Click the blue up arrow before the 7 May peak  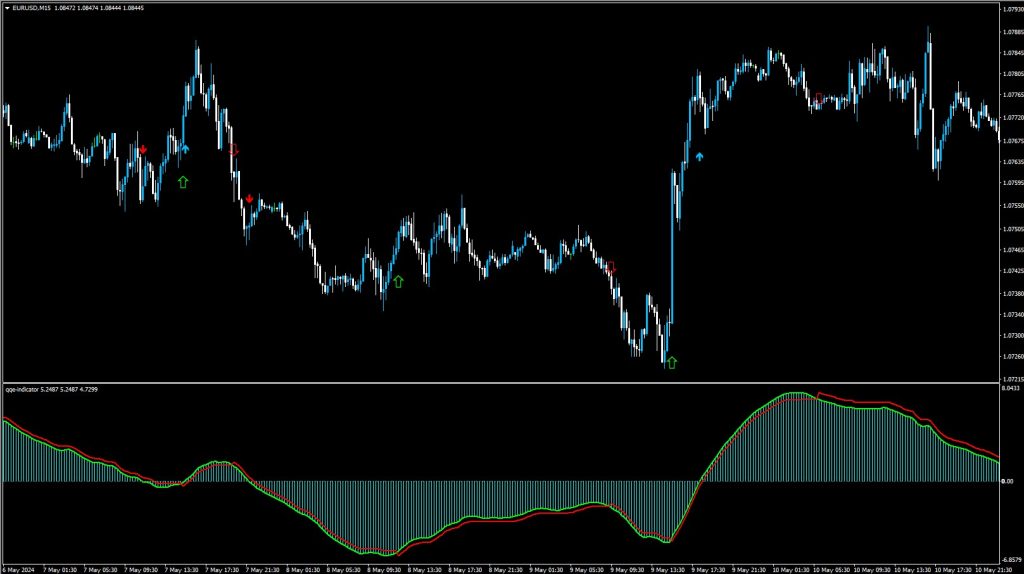185,148
